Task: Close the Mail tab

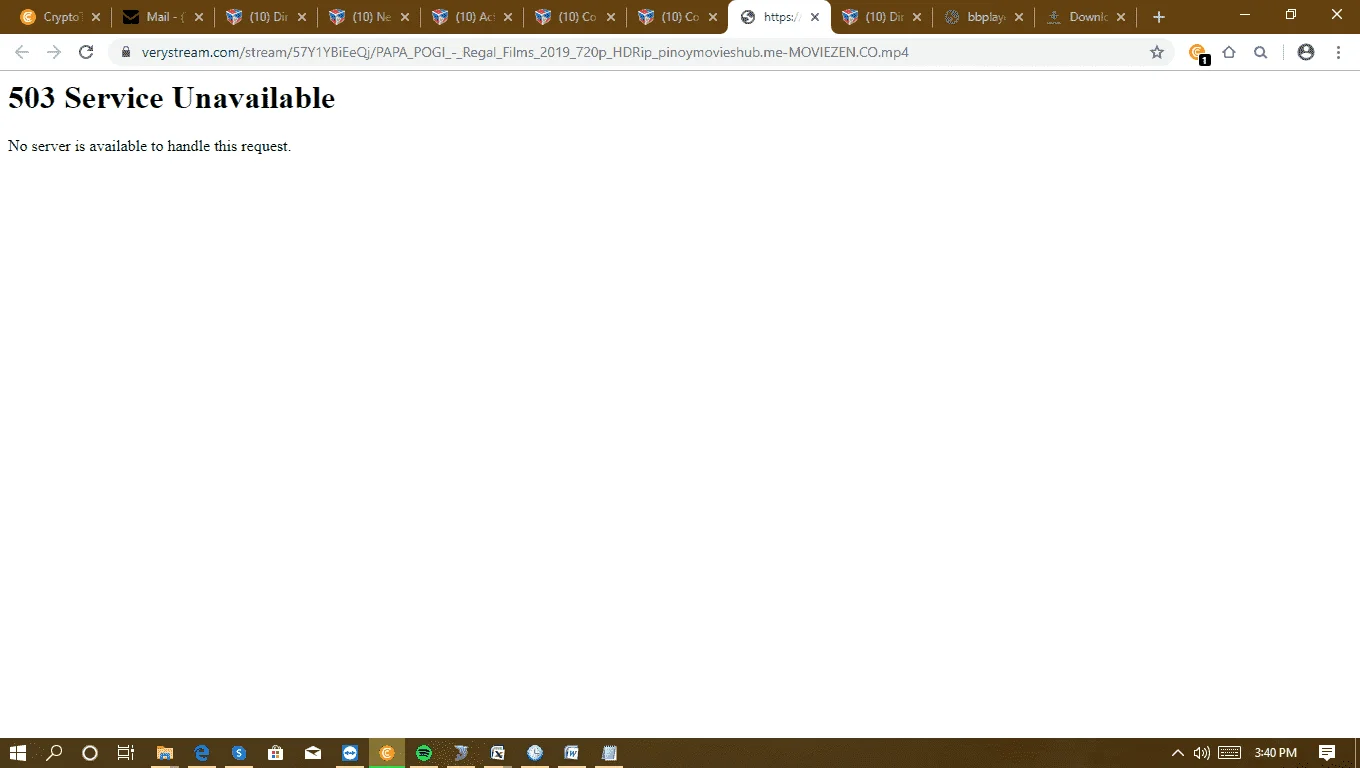Action: pos(199,17)
